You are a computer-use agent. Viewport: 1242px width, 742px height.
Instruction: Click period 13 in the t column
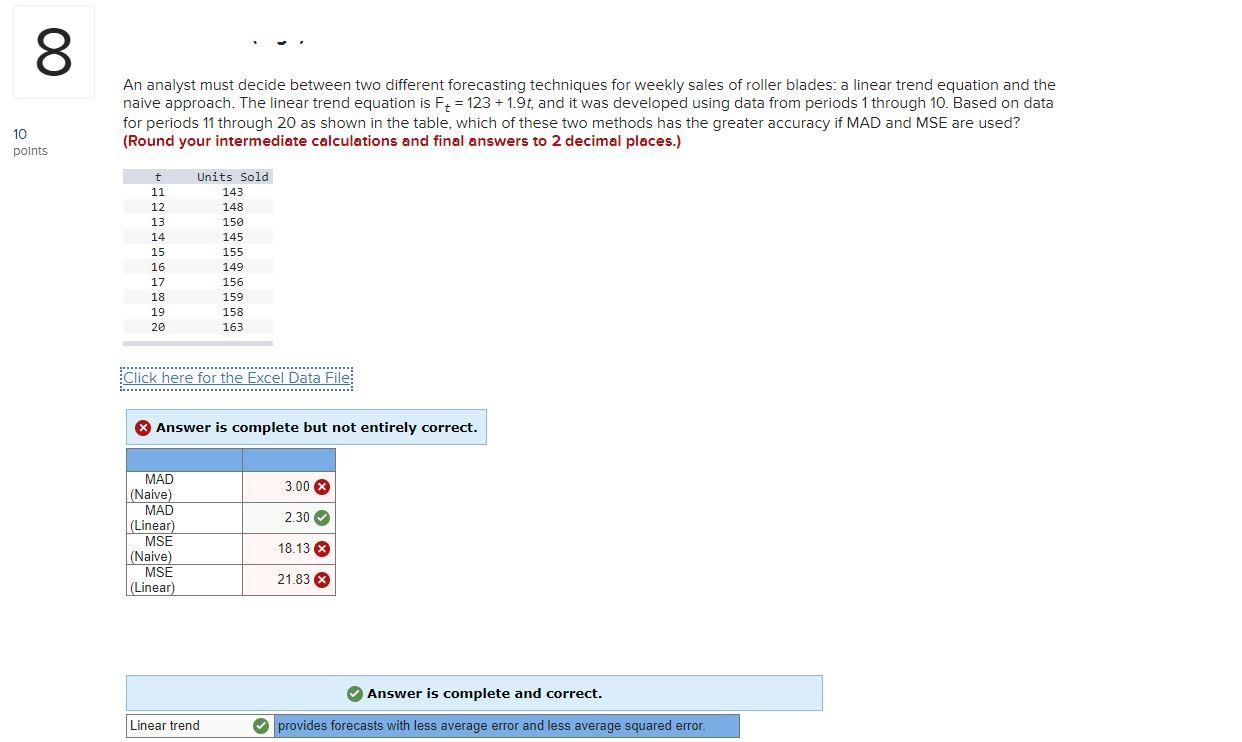[158, 222]
